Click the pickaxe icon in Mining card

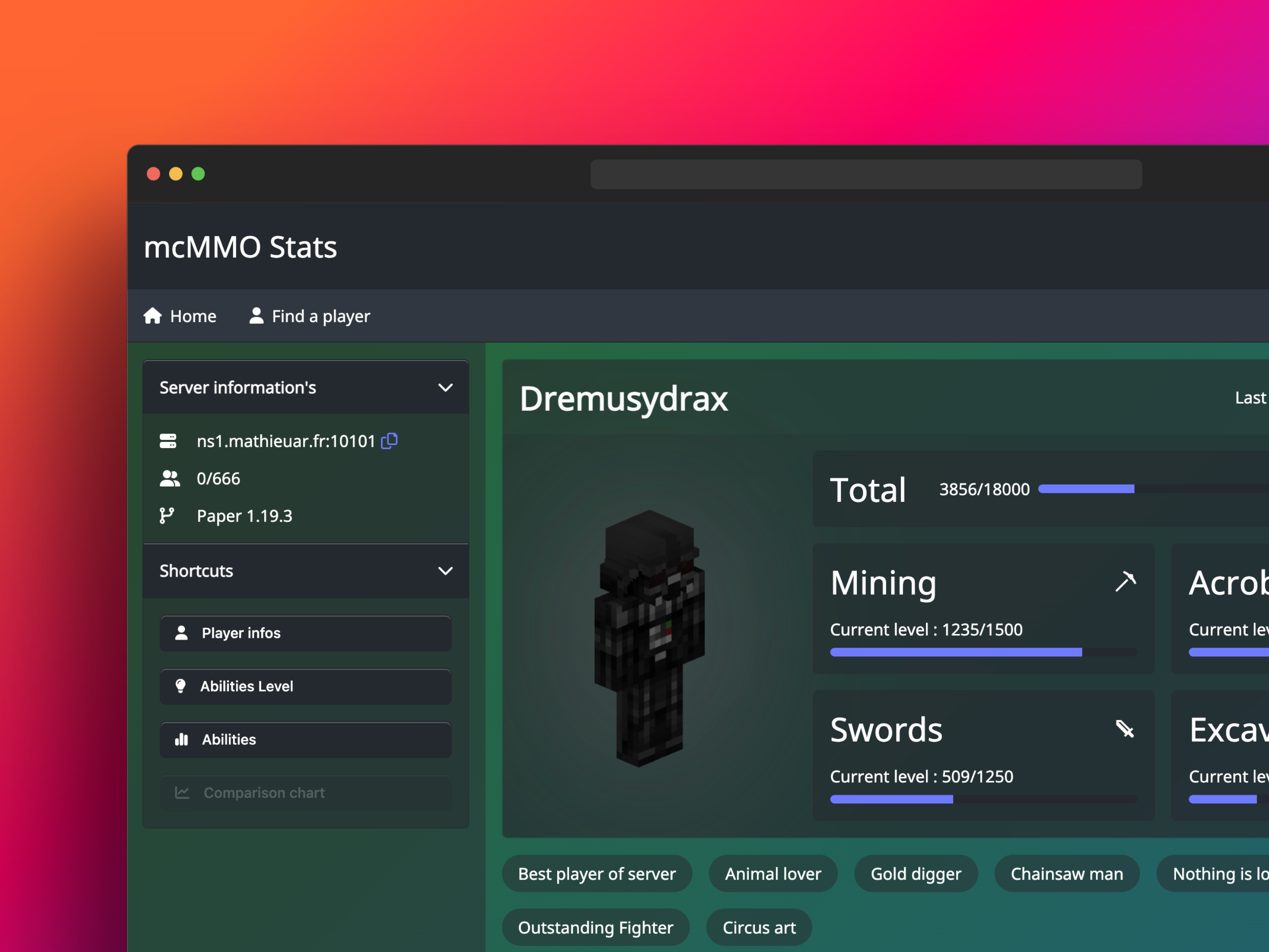point(1126,581)
